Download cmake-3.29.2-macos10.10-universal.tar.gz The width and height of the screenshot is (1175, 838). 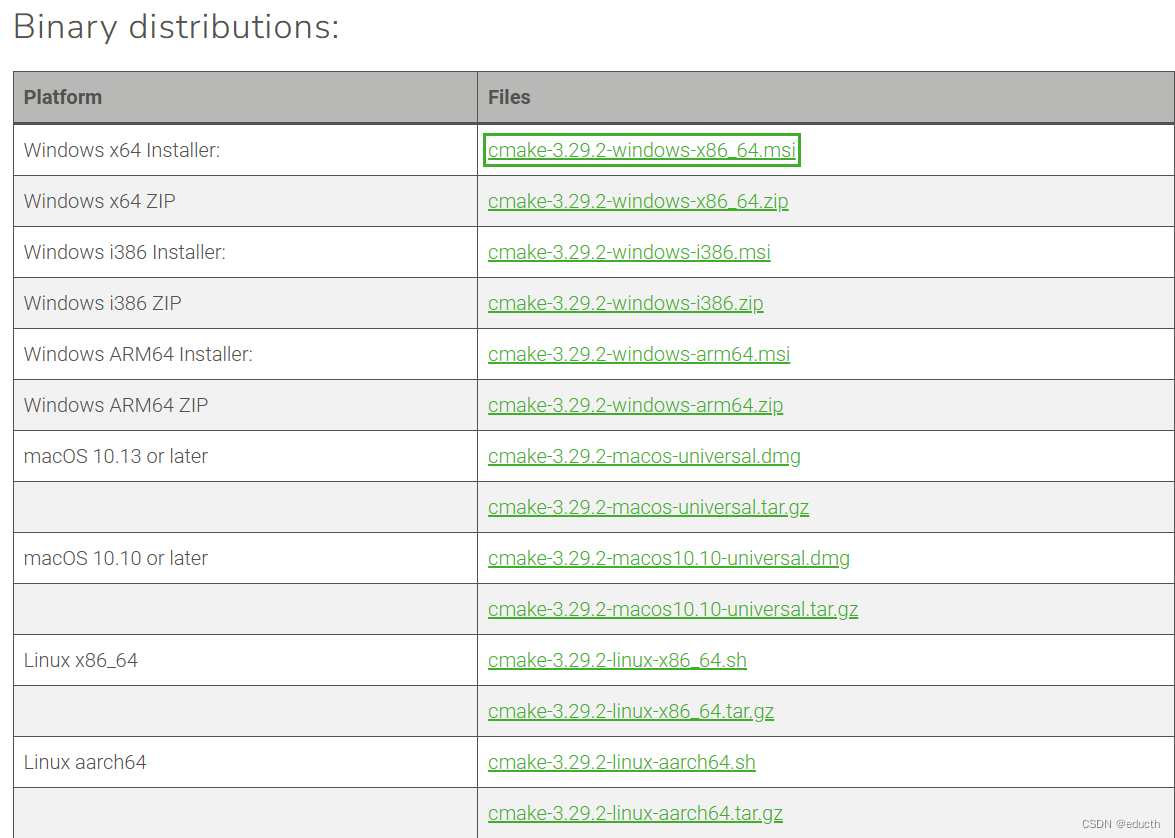(673, 609)
